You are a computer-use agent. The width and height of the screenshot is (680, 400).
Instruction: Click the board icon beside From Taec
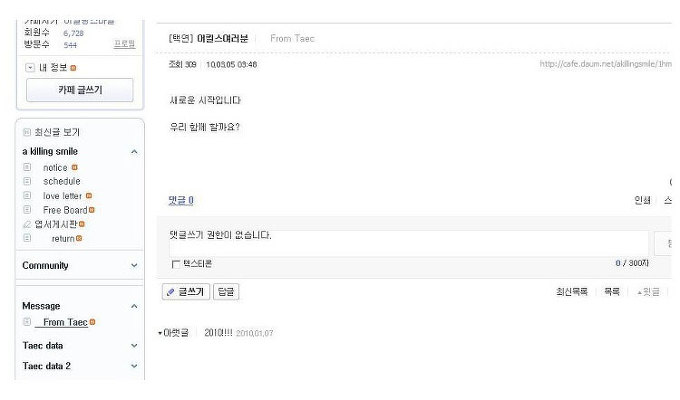point(27,321)
